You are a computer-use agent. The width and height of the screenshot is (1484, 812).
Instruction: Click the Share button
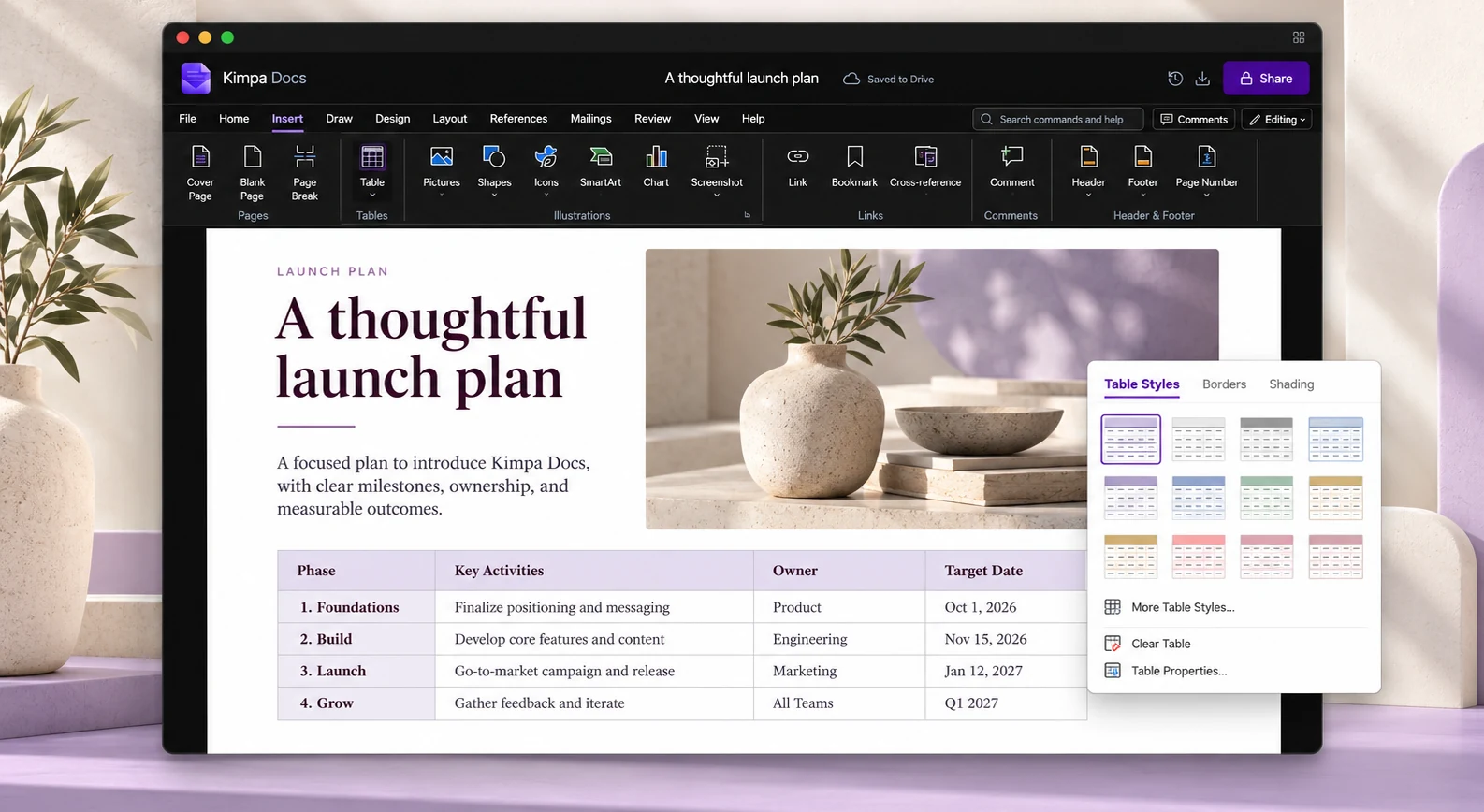[1266, 79]
